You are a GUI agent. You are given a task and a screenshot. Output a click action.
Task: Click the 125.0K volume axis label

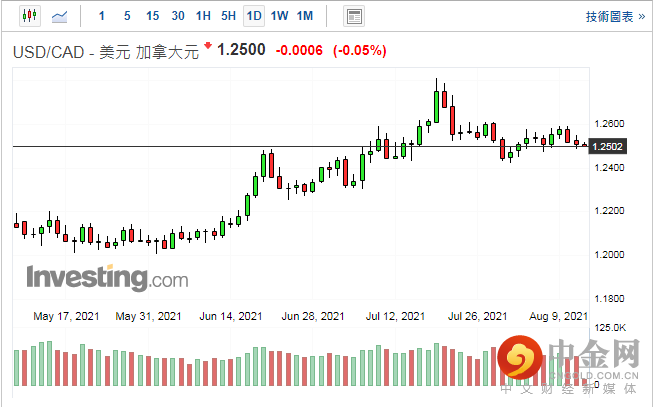(x=610, y=328)
